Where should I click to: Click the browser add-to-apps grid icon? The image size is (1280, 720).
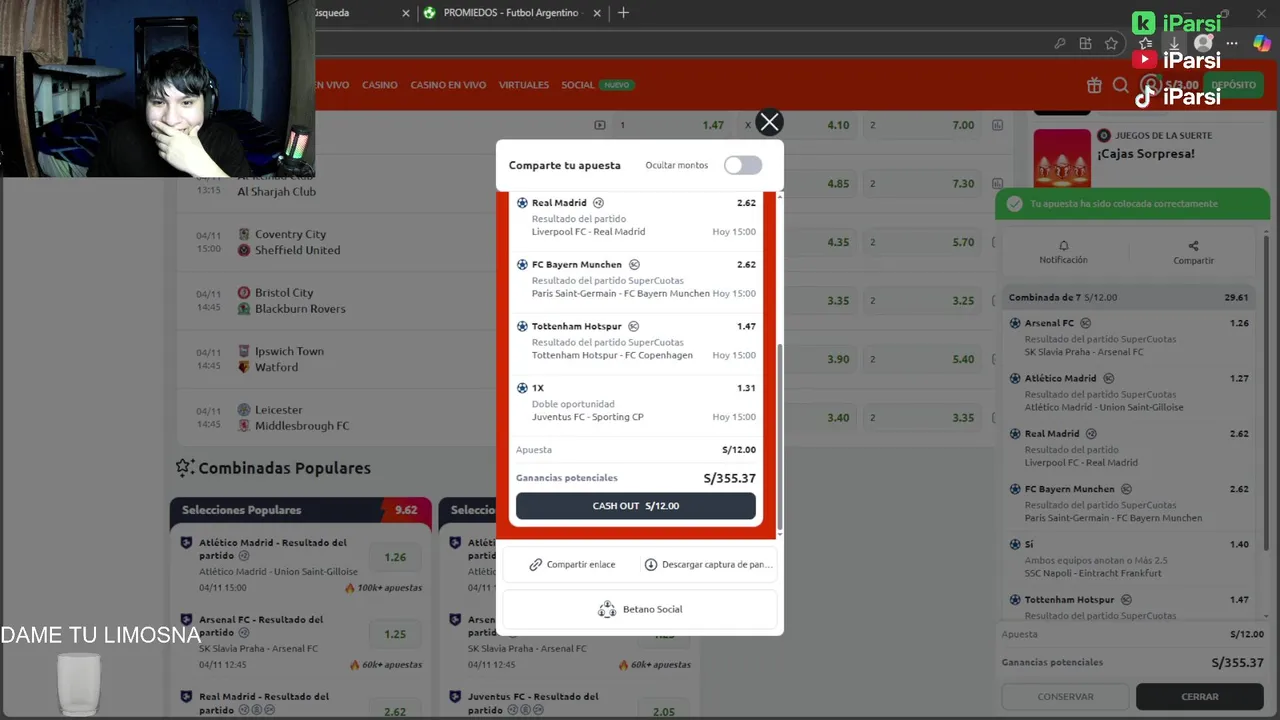pyautogui.click(x=1085, y=43)
